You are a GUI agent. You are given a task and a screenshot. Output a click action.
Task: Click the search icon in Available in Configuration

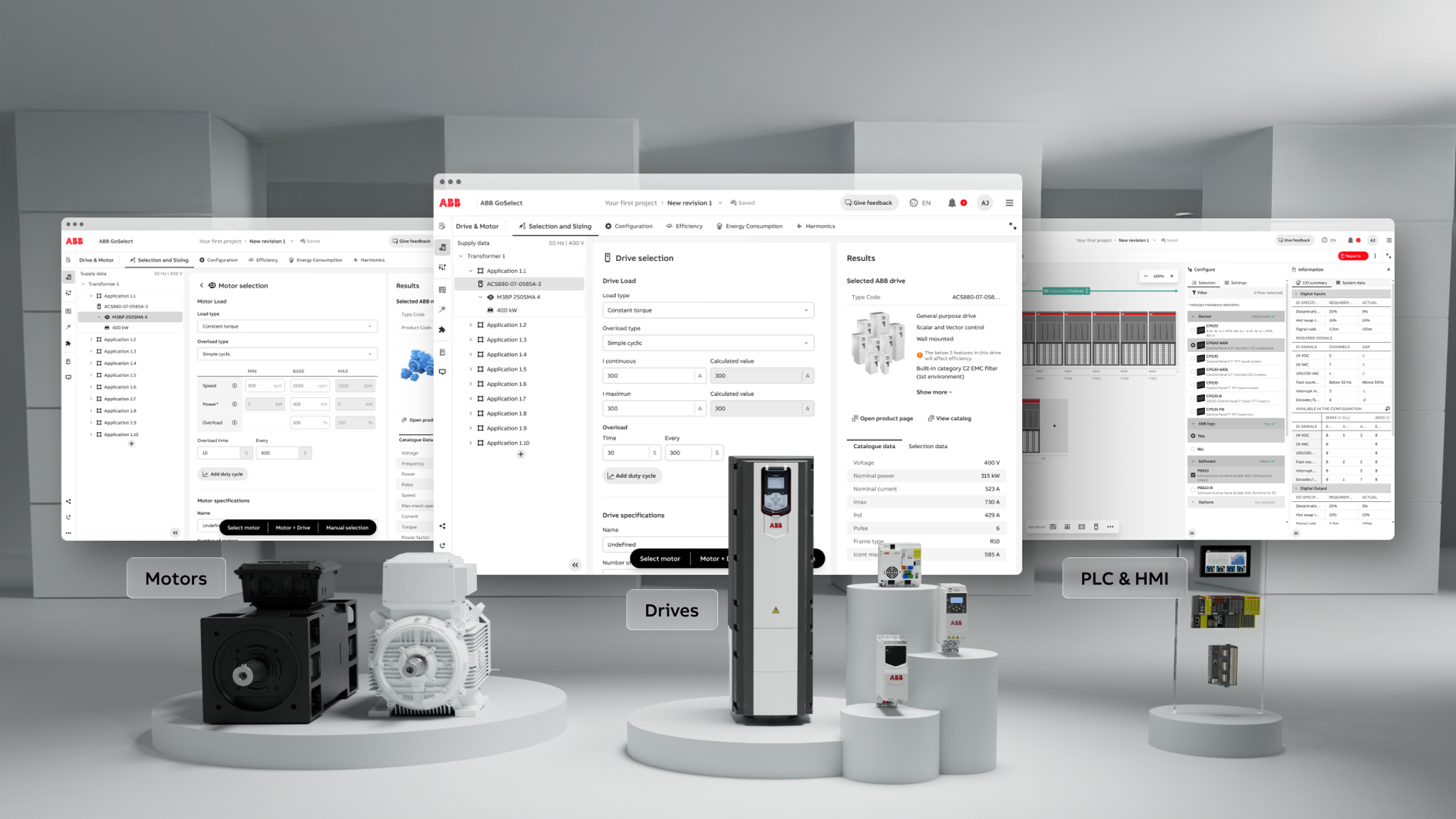pos(1388,409)
